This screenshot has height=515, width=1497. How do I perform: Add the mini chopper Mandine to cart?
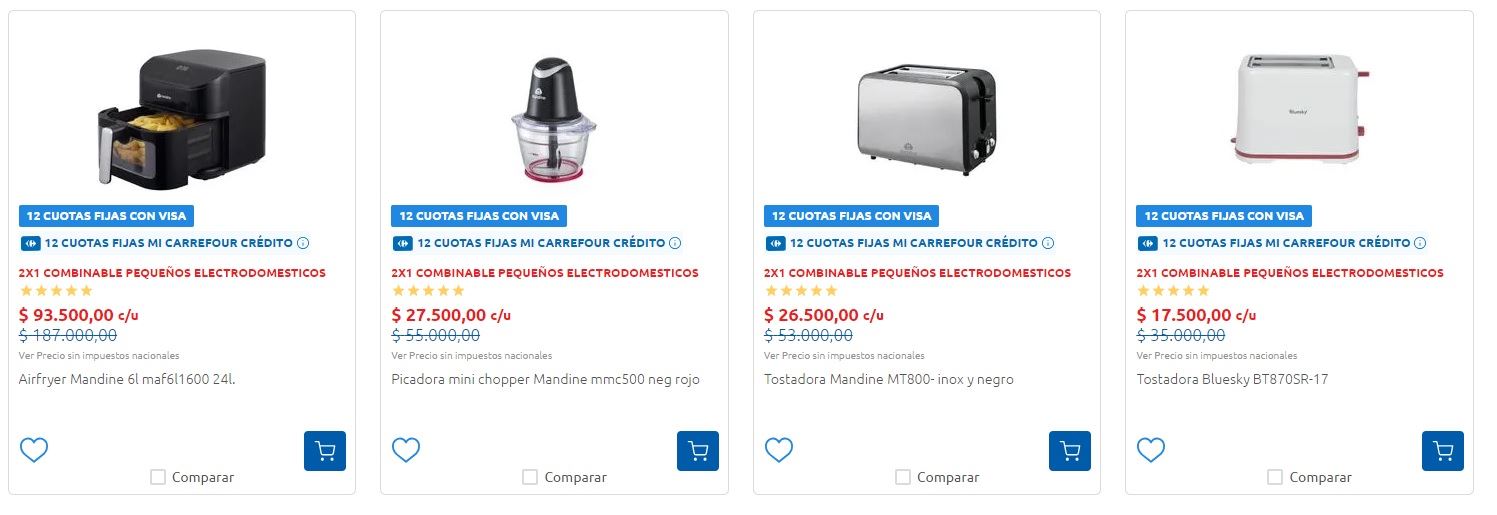click(698, 451)
